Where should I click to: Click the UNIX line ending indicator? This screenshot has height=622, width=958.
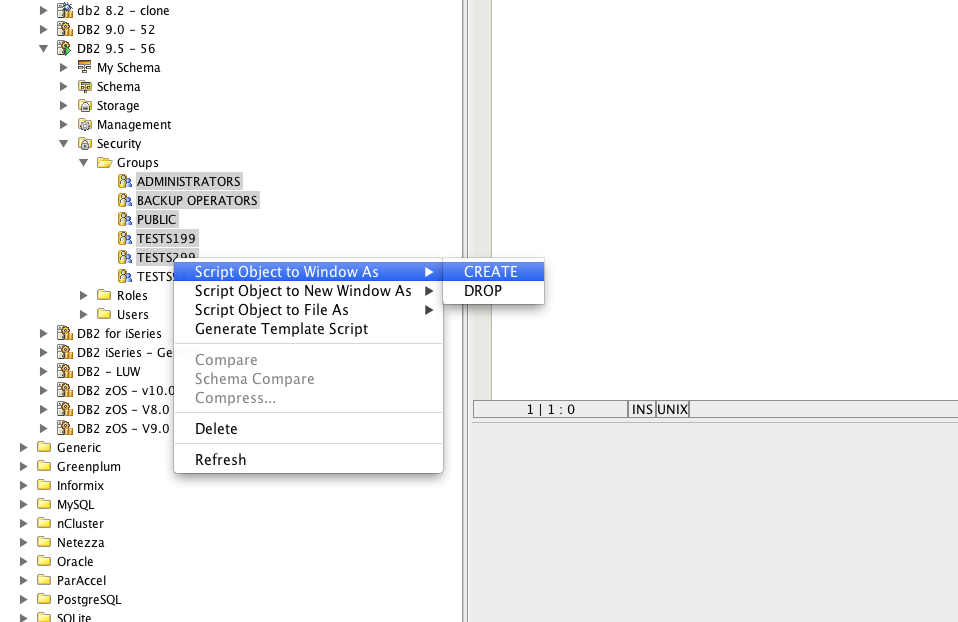673,409
